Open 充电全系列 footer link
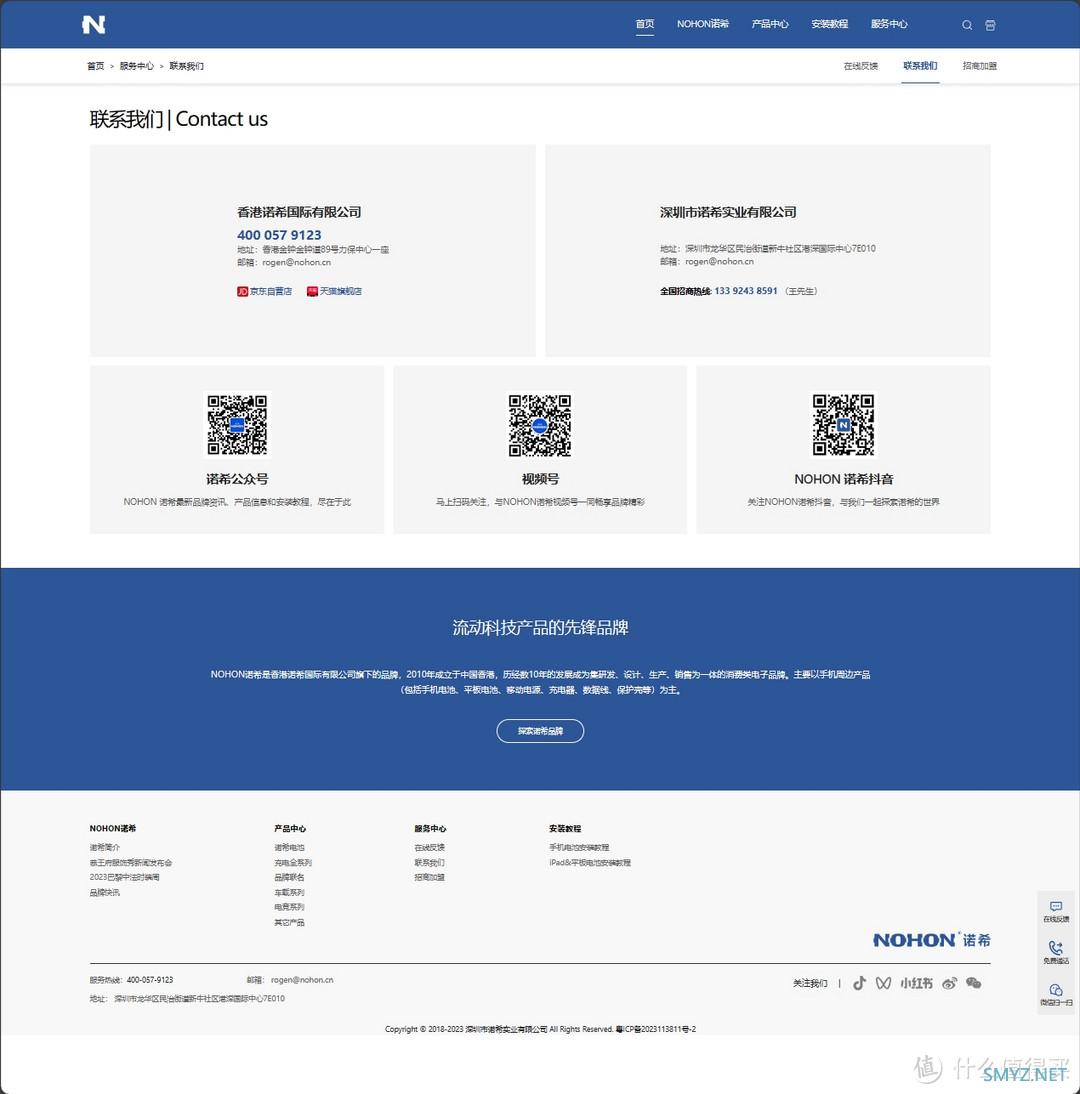This screenshot has height=1094, width=1080. (x=293, y=862)
